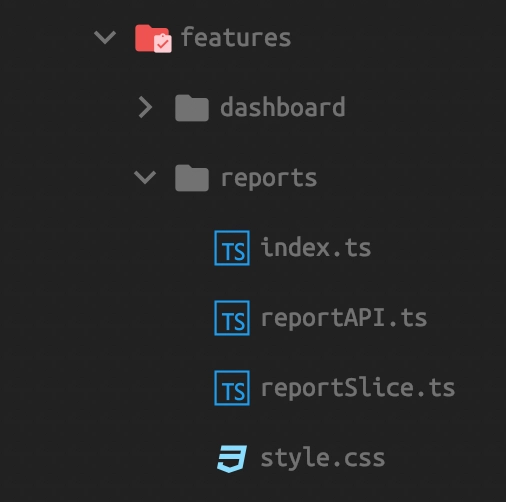Select the features folder name
This screenshot has width=506, height=502.
(x=236, y=37)
